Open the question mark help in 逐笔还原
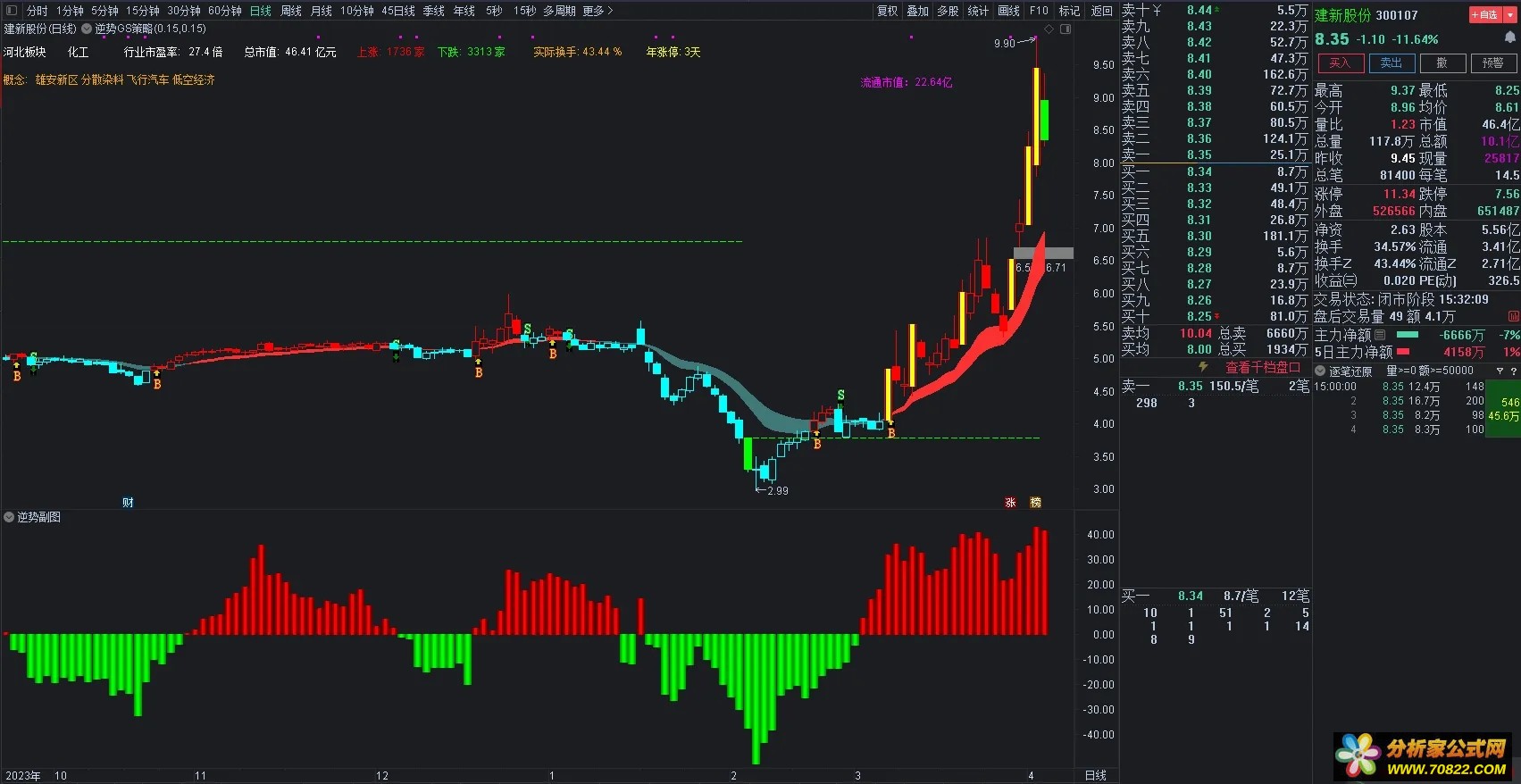The height and width of the screenshot is (784, 1521). click(x=1512, y=371)
